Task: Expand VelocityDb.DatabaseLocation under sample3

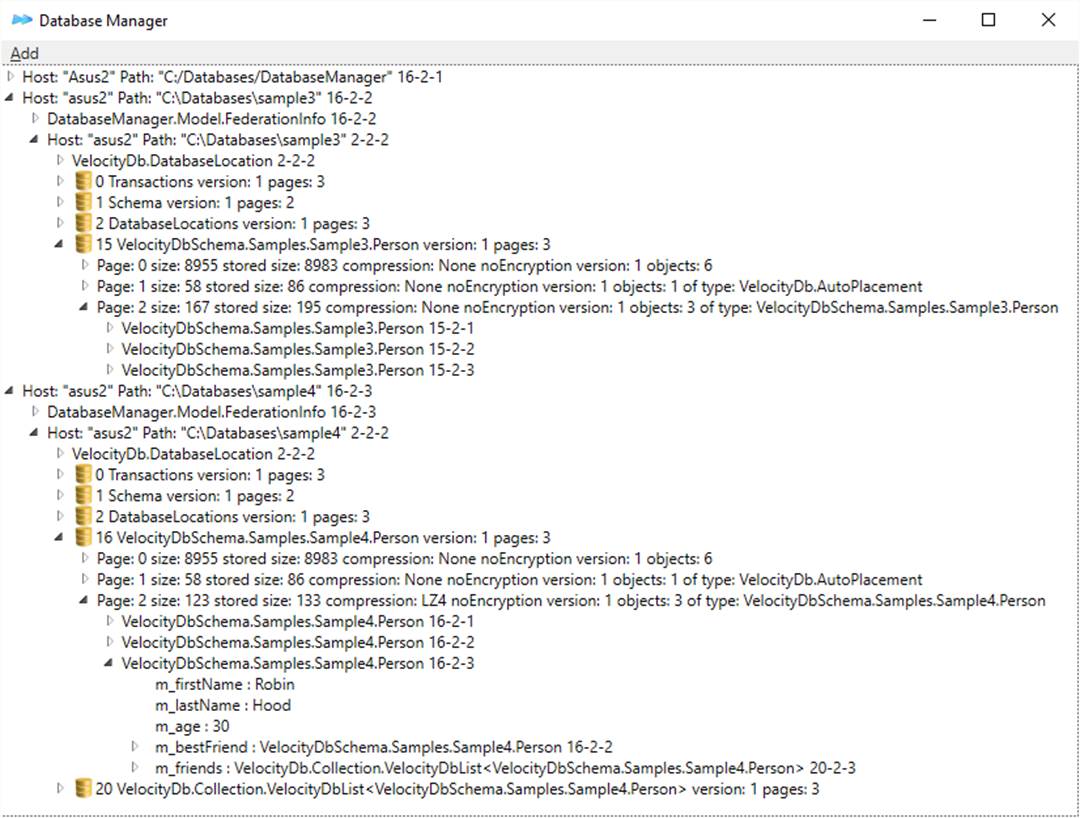Action: pos(60,160)
